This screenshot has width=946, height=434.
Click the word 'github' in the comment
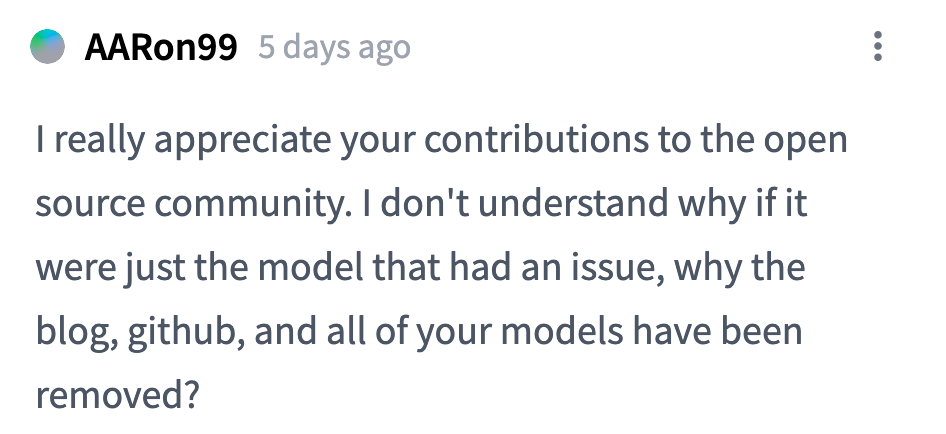[x=186, y=333]
